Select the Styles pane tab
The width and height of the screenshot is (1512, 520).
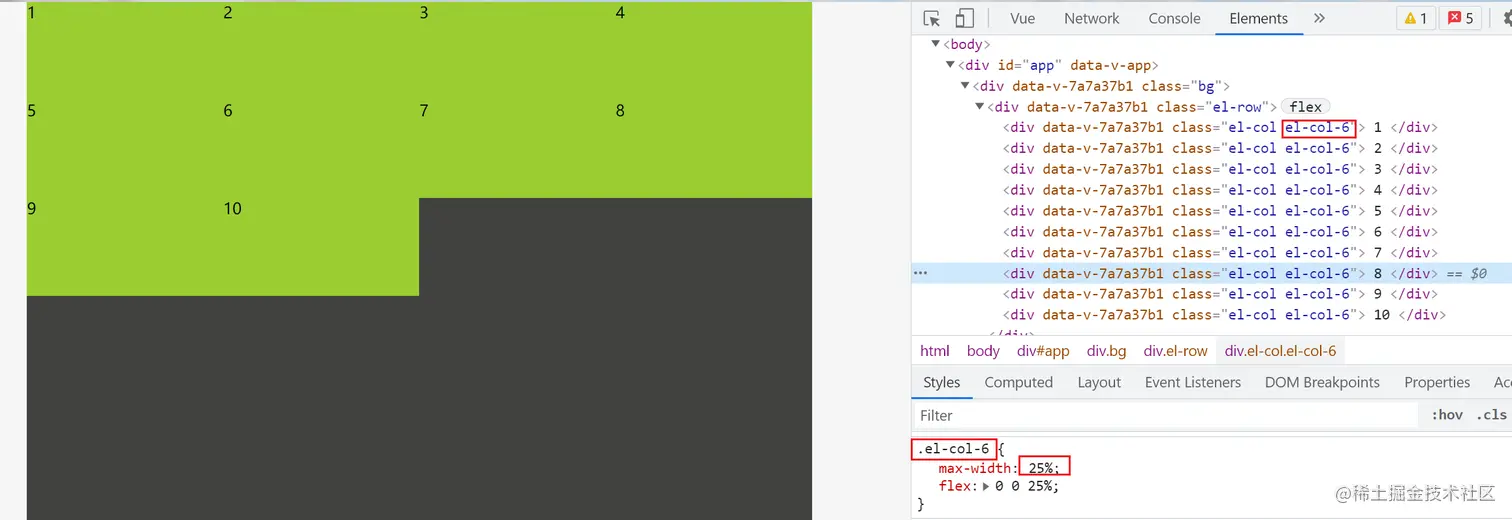[941, 382]
